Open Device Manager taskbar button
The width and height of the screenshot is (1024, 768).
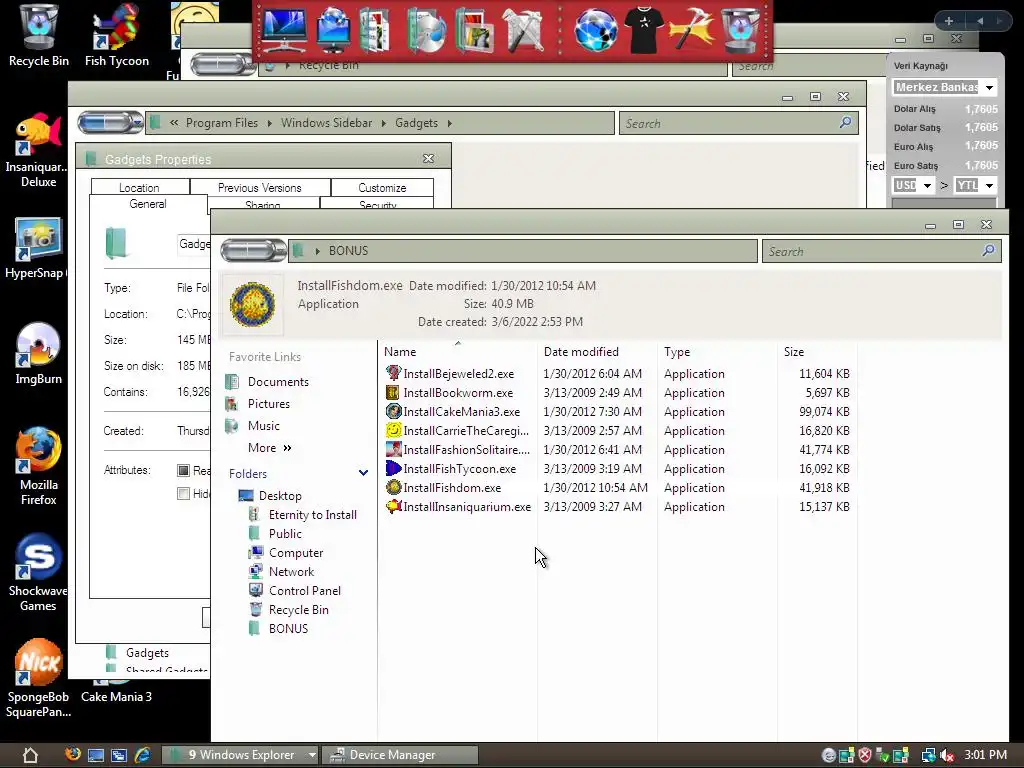click(x=400, y=755)
